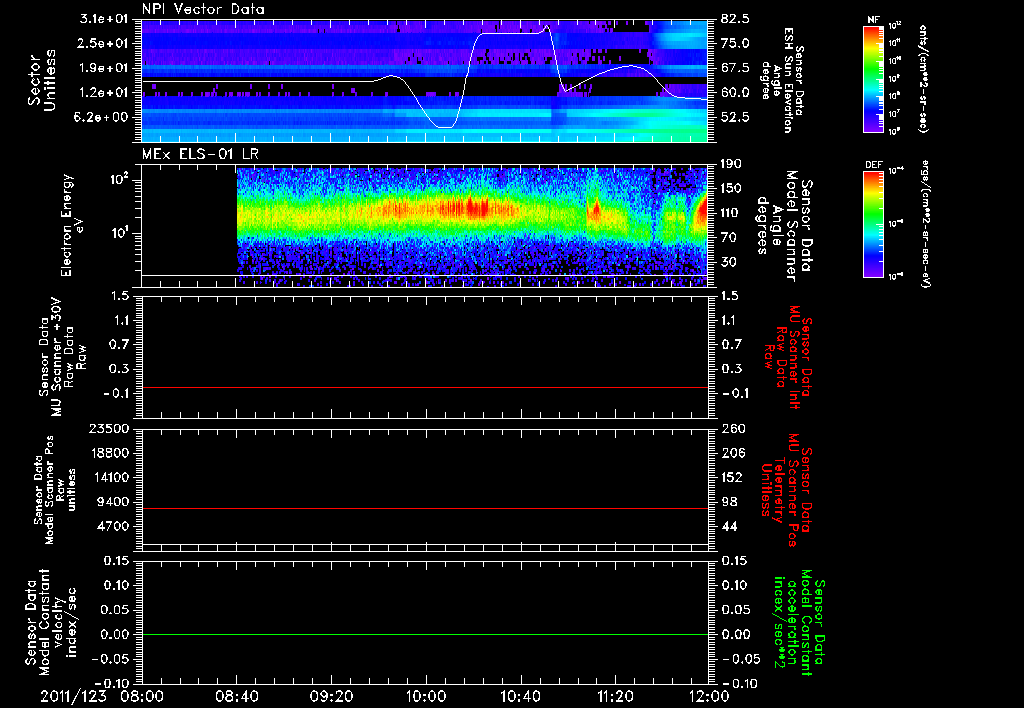Click the 18800 scanner position tick label
Screen dimensions: 1024x708
pos(109,453)
